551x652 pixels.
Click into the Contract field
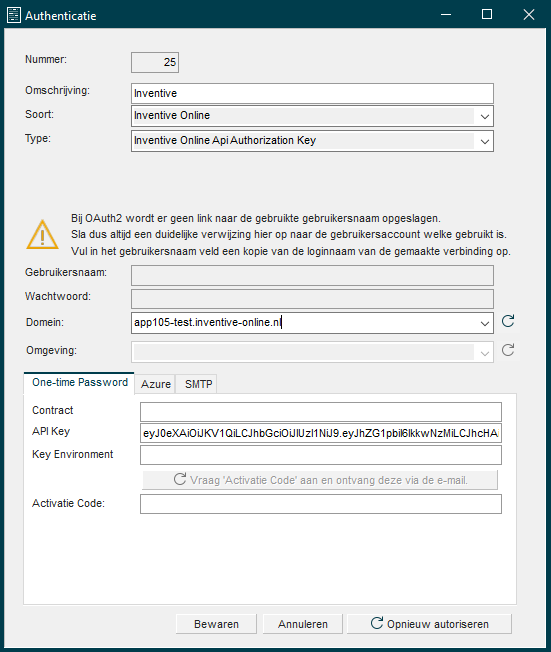coord(321,412)
